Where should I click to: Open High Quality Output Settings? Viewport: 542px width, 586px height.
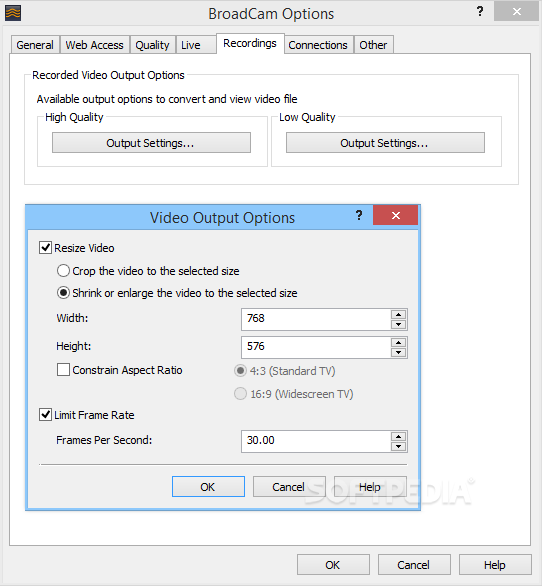(151, 143)
